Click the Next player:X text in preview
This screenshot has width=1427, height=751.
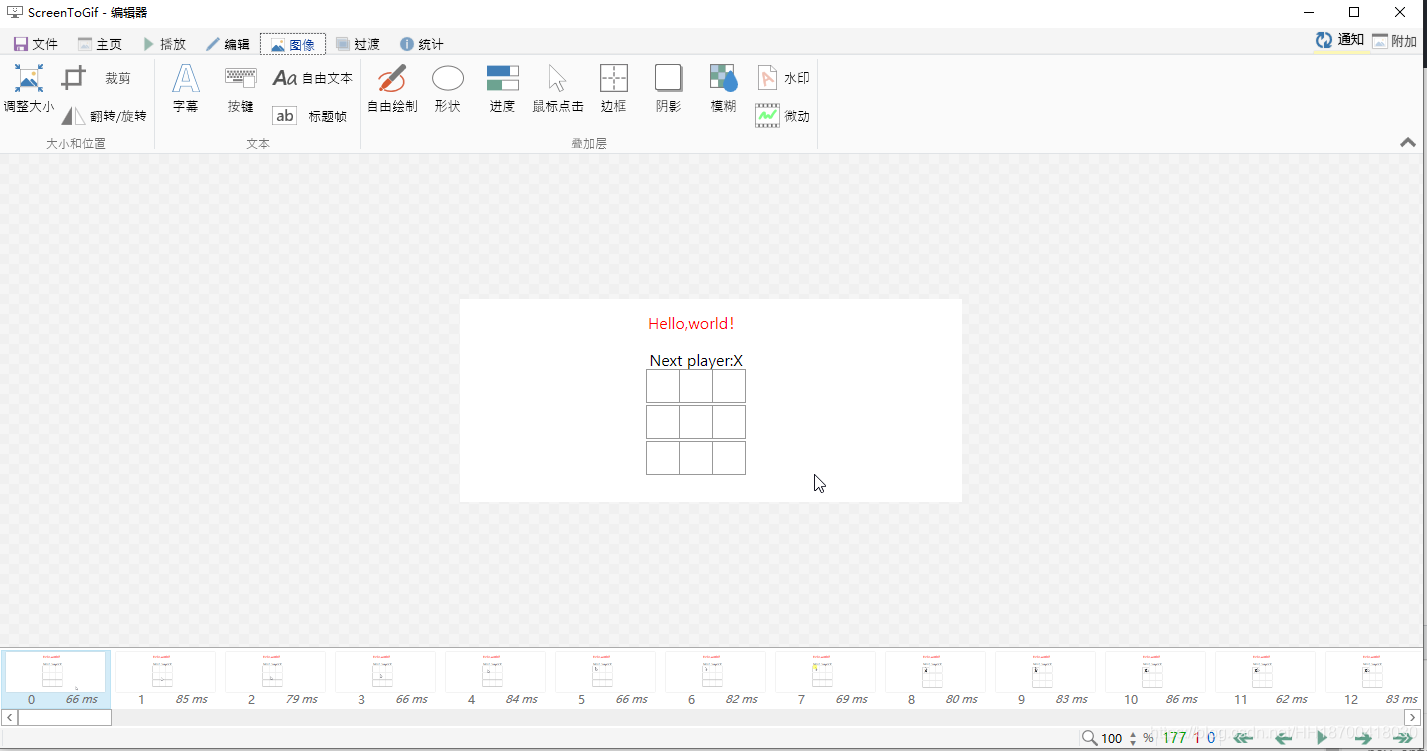tap(696, 361)
